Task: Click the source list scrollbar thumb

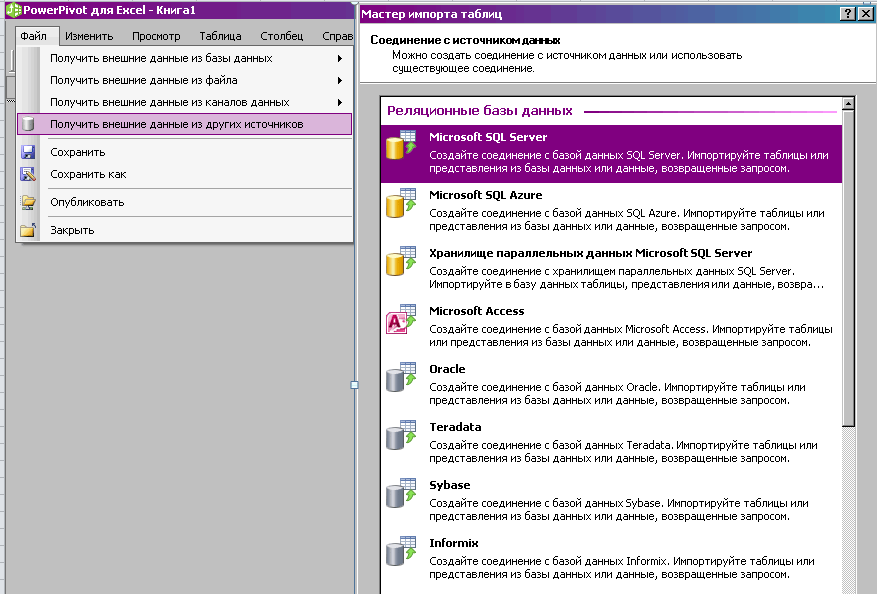Action: coord(848,268)
